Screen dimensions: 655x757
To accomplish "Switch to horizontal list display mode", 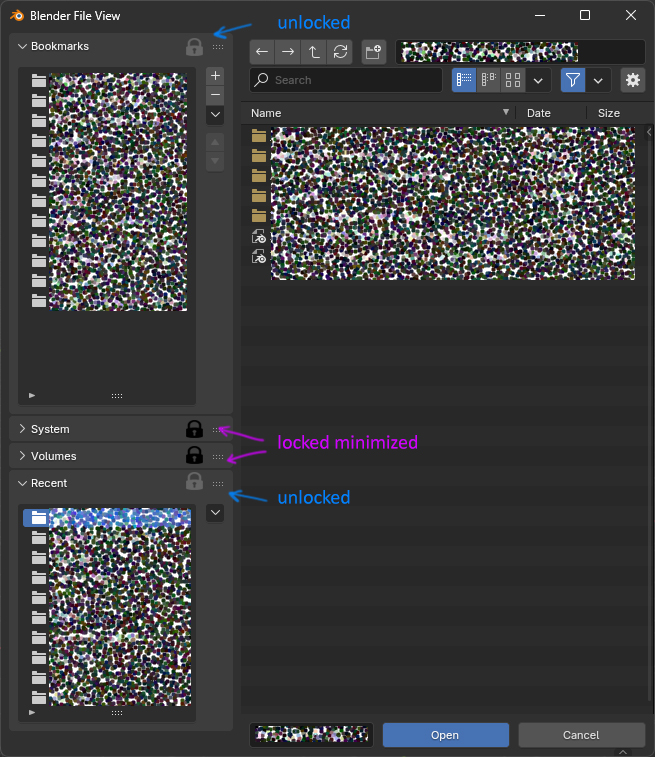I will (488, 80).
